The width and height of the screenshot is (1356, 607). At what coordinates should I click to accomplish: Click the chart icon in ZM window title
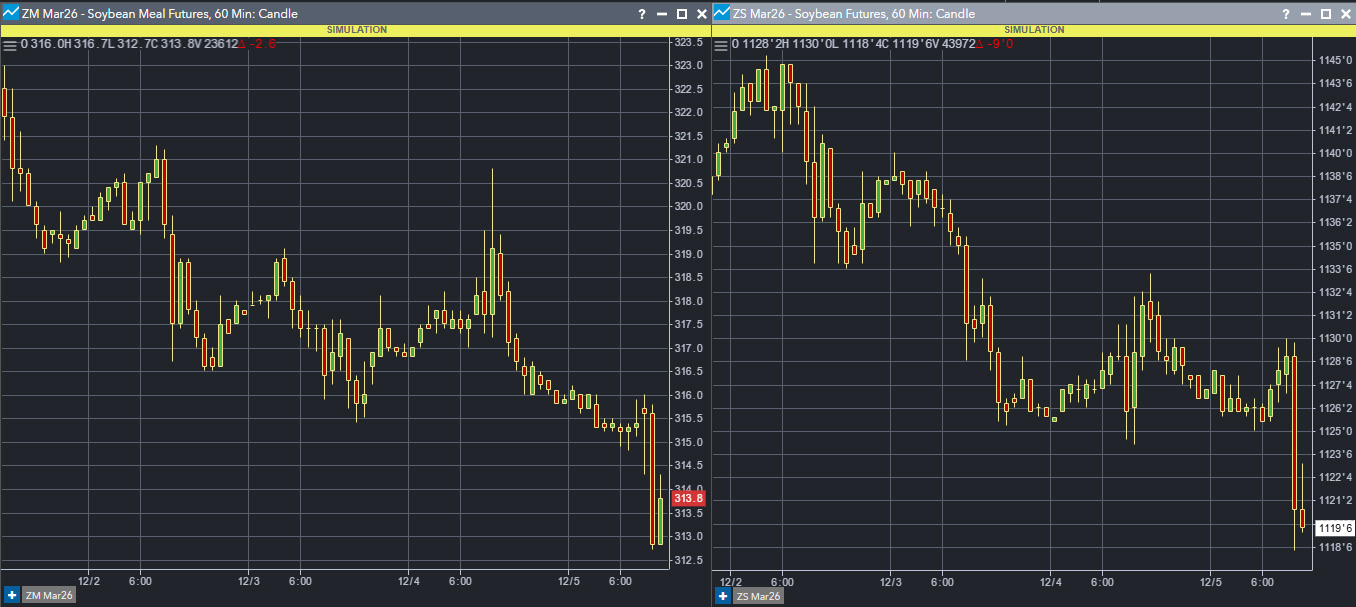point(10,14)
